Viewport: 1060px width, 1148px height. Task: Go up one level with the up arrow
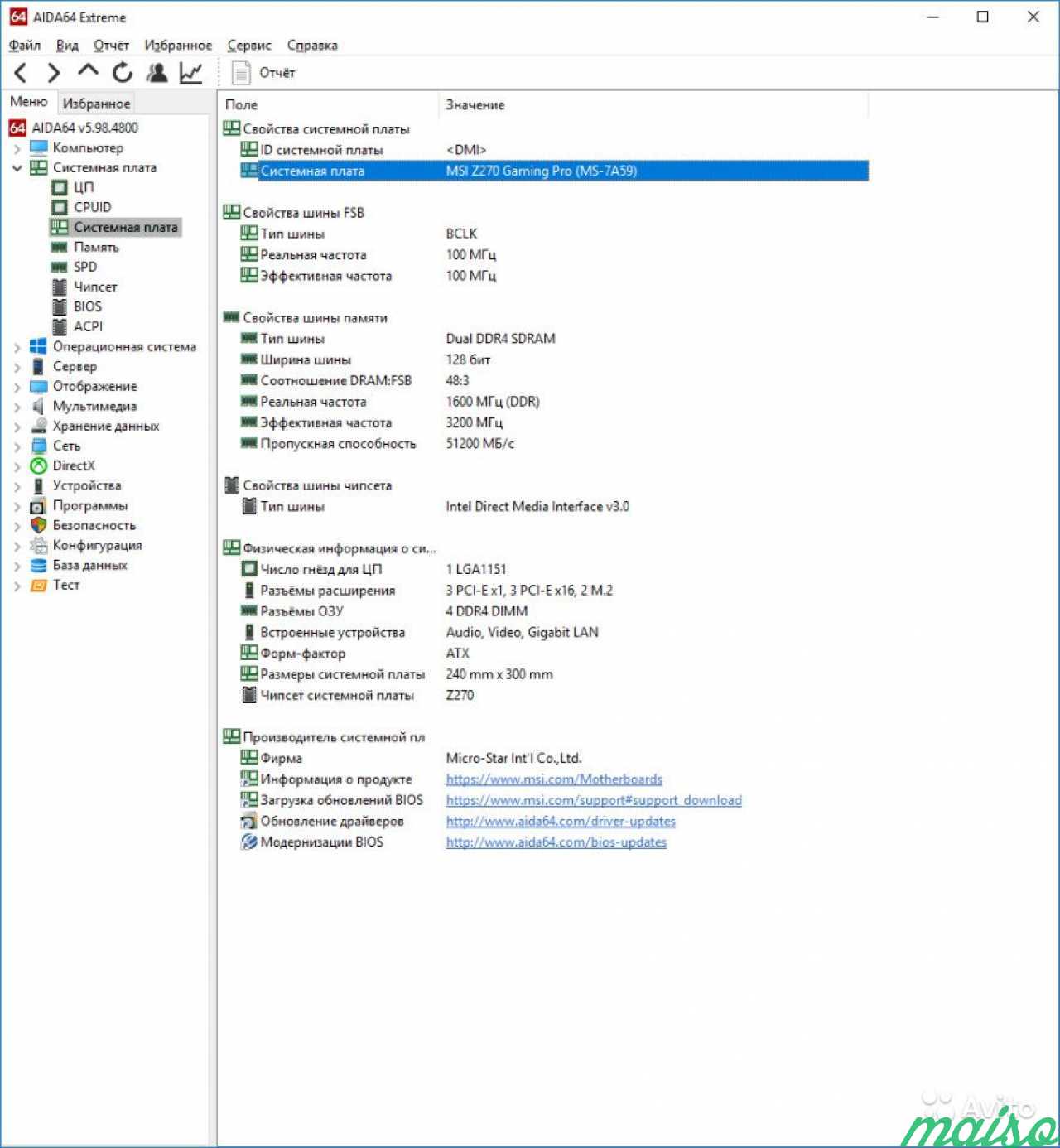point(88,72)
